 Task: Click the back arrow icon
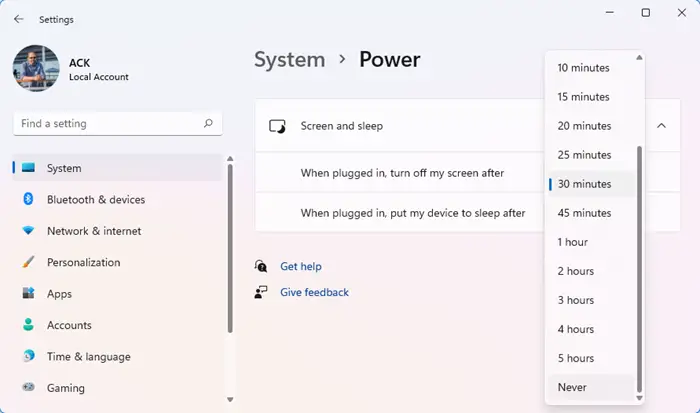pos(18,19)
